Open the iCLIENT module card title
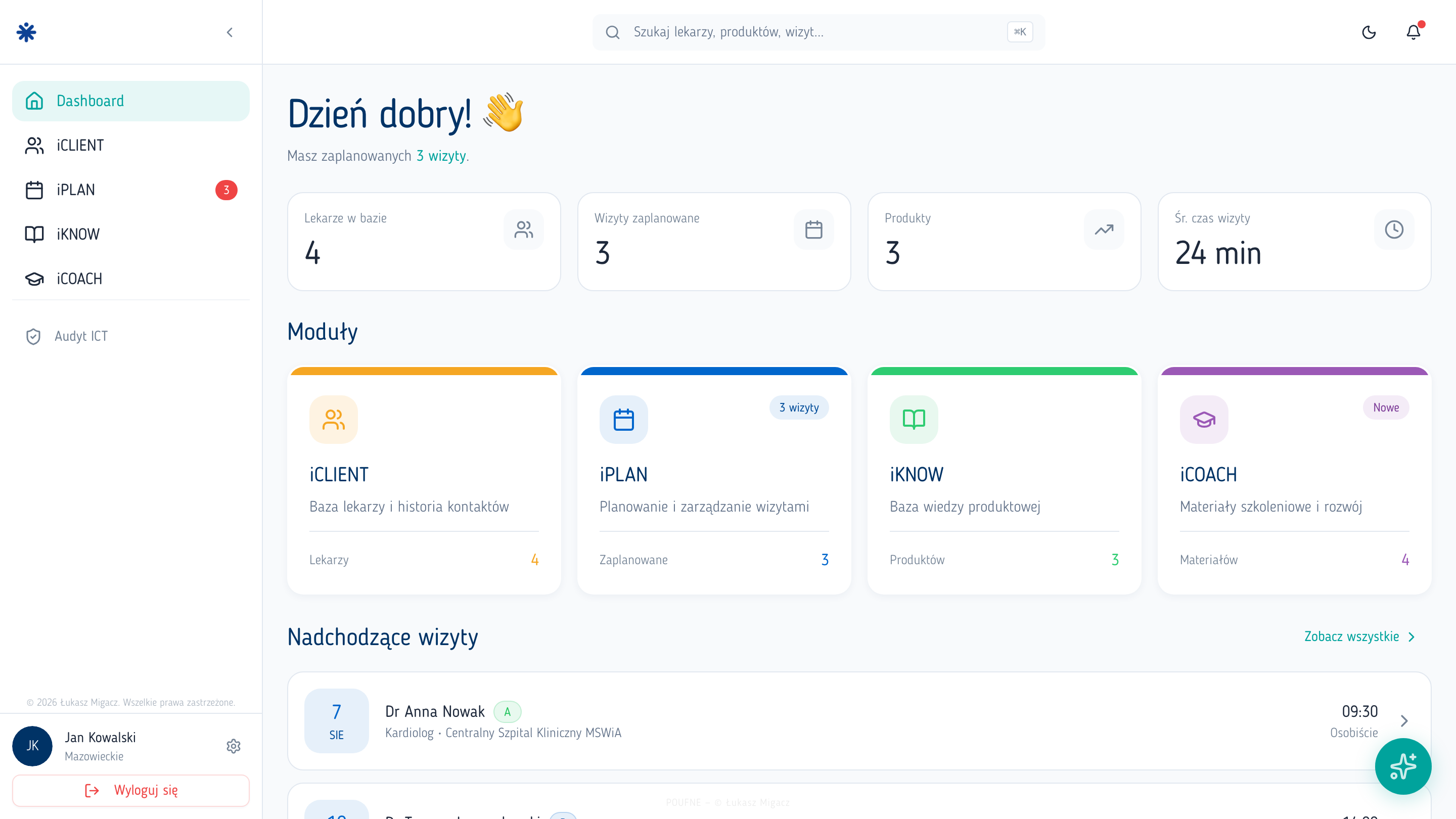This screenshot has width=1456, height=819. (x=339, y=474)
